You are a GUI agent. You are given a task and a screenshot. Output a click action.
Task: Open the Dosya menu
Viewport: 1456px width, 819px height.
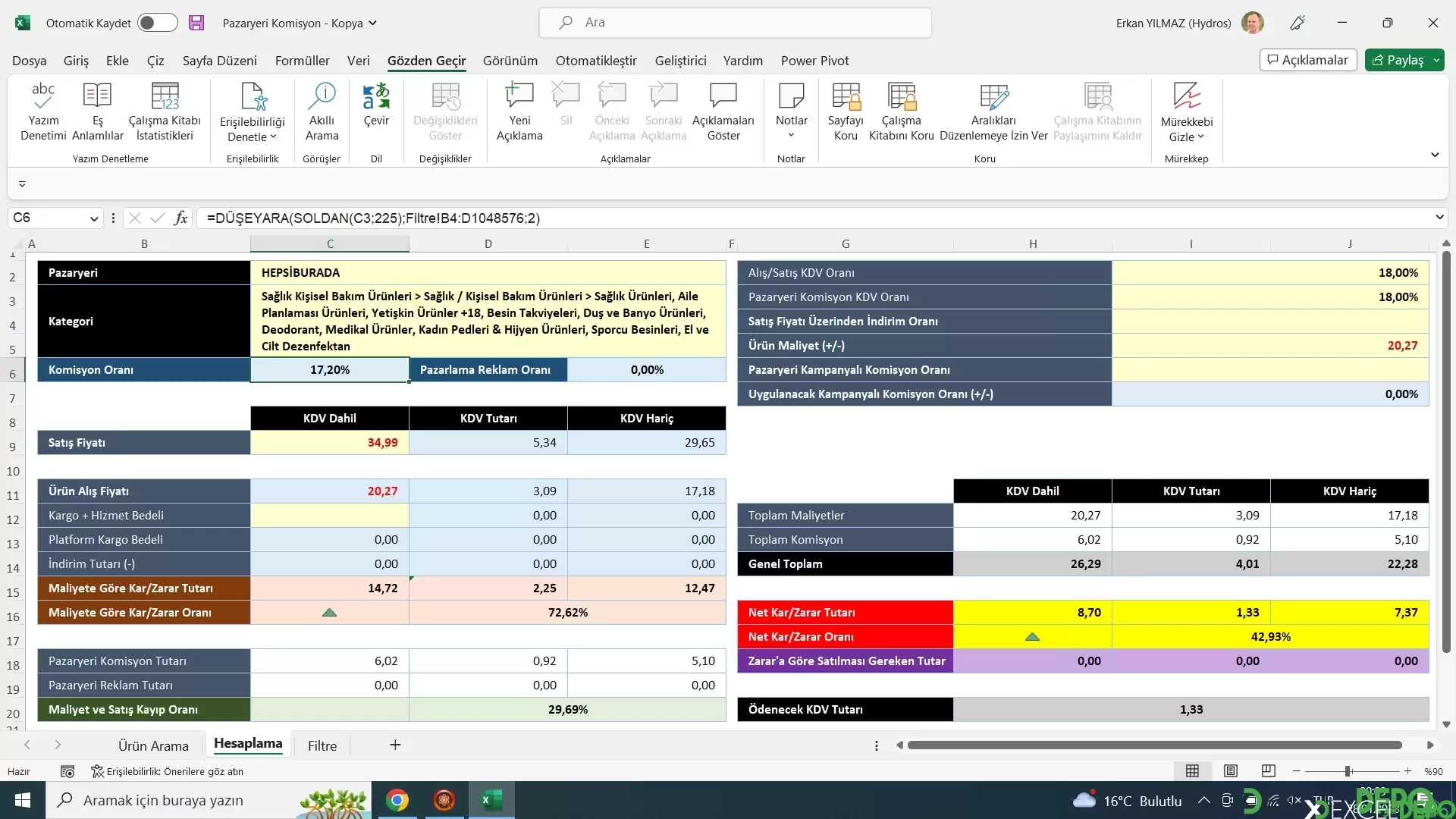pos(30,61)
